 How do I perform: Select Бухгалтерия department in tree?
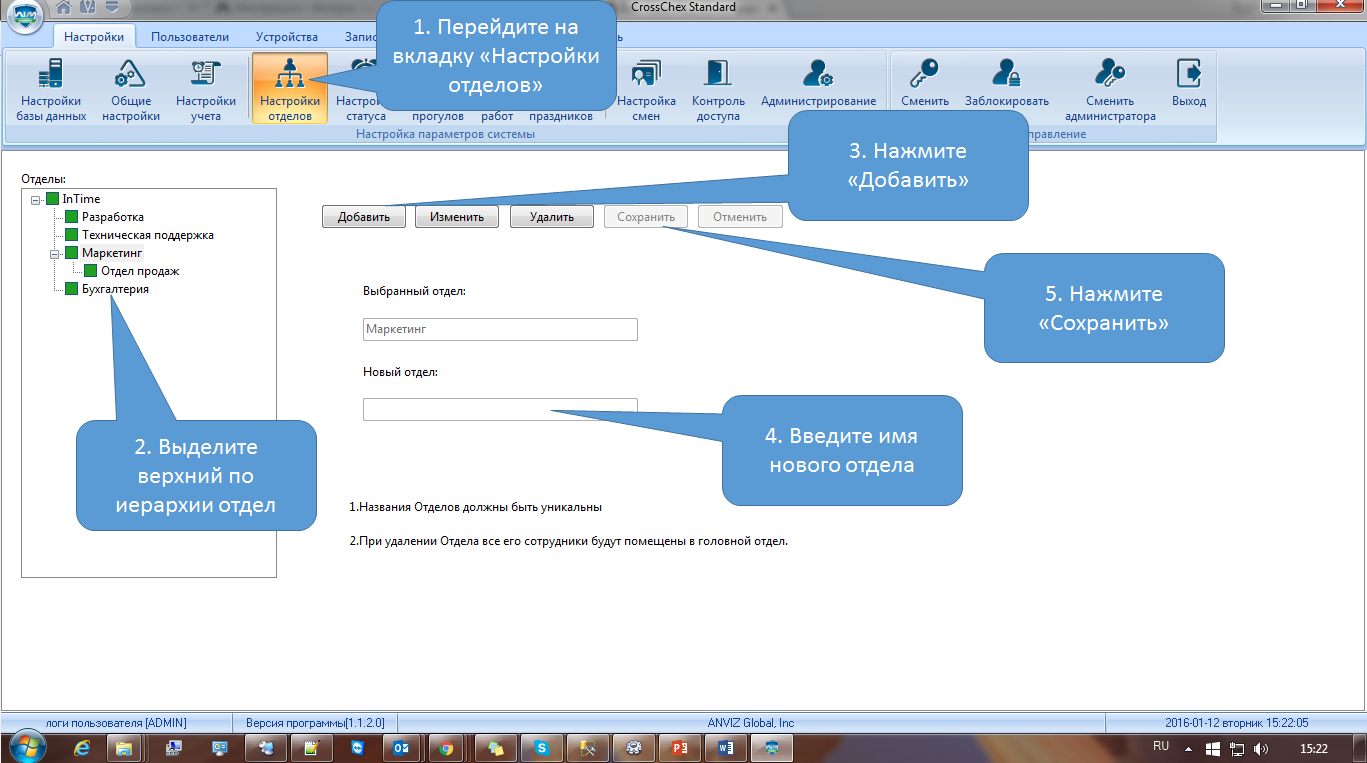pyautogui.click(x=115, y=289)
